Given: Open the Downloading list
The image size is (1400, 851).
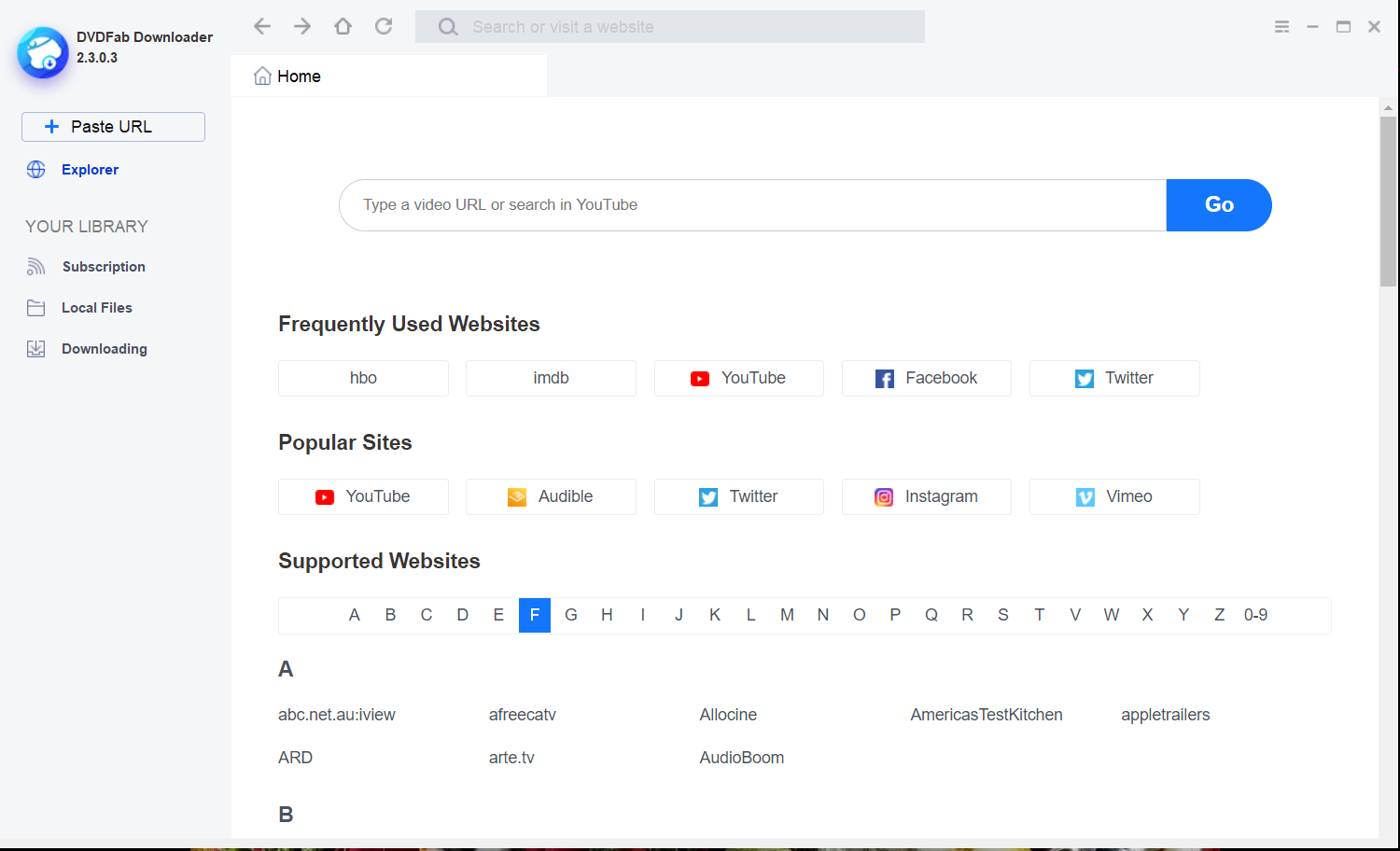Looking at the screenshot, I should tap(105, 349).
